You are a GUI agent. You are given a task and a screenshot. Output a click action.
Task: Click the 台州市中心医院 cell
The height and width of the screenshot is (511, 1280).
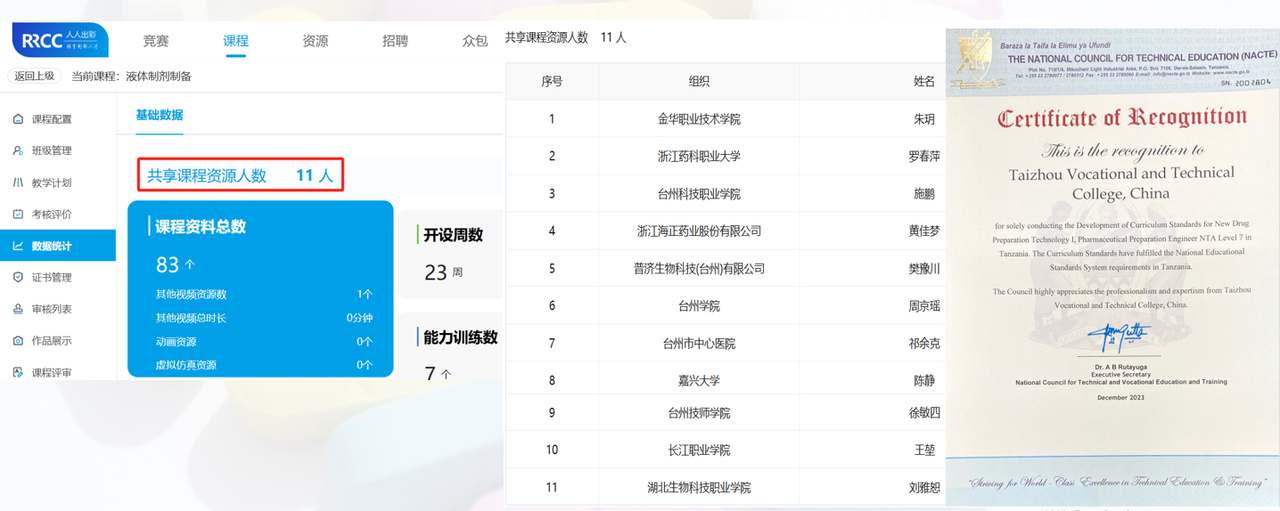pyautogui.click(x=699, y=343)
